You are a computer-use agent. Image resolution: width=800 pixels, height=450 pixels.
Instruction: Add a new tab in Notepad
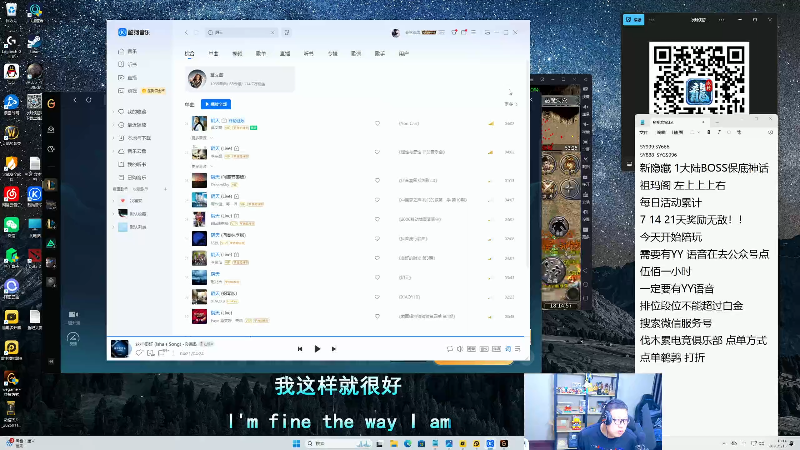[x=717, y=122]
